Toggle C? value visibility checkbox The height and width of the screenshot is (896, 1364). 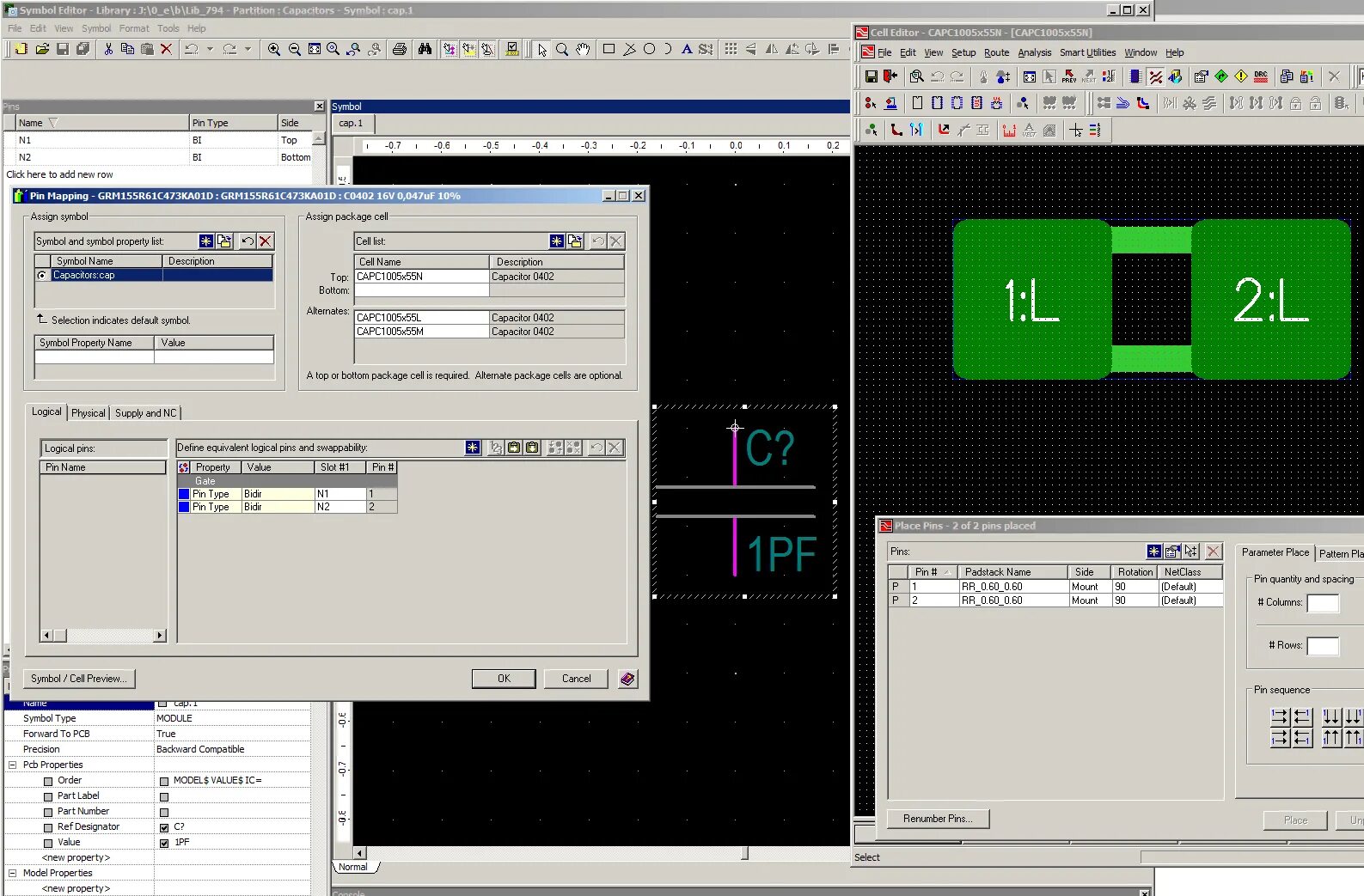click(x=164, y=827)
